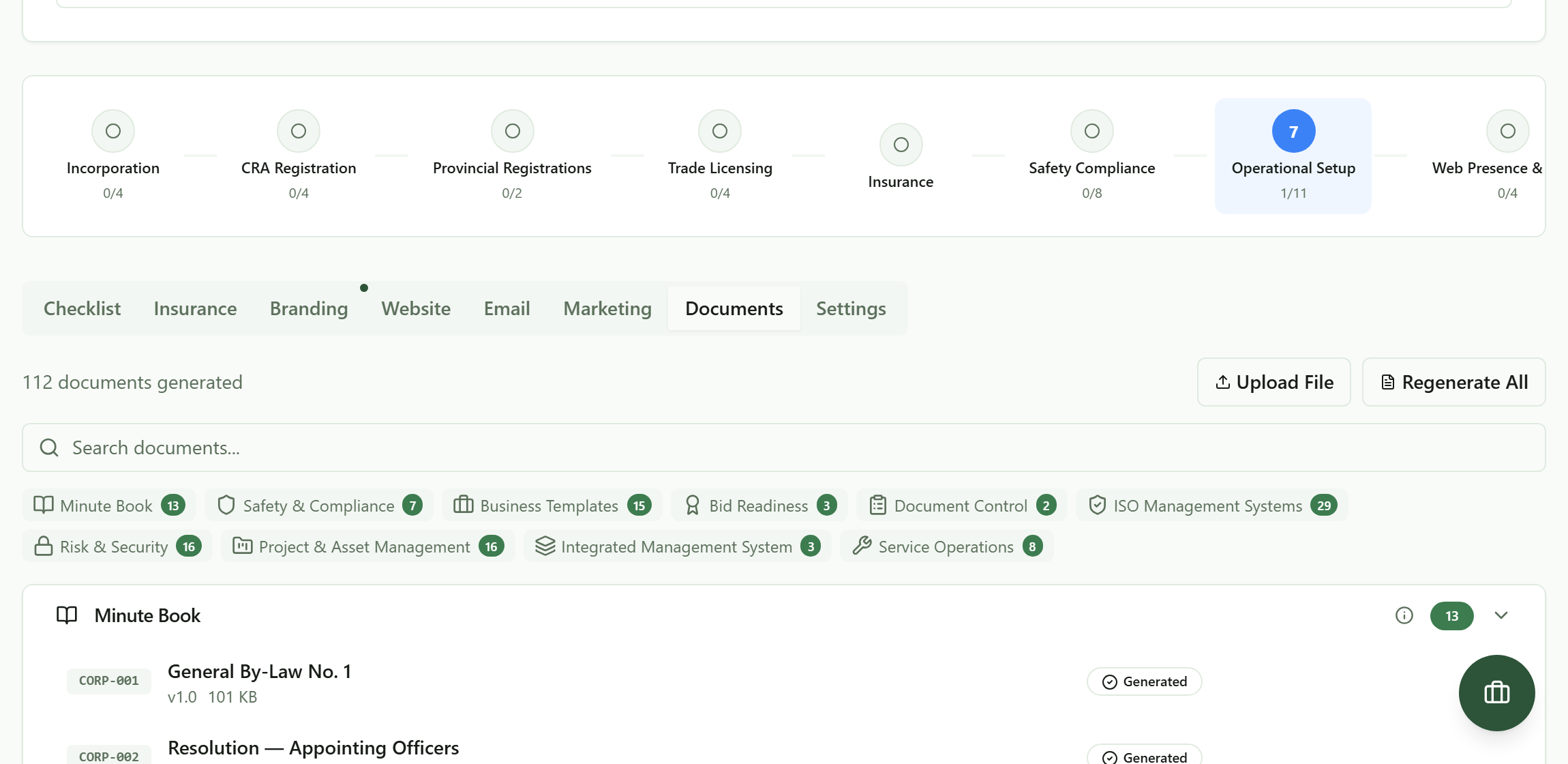Click the Minute Book filter book icon

(44, 505)
